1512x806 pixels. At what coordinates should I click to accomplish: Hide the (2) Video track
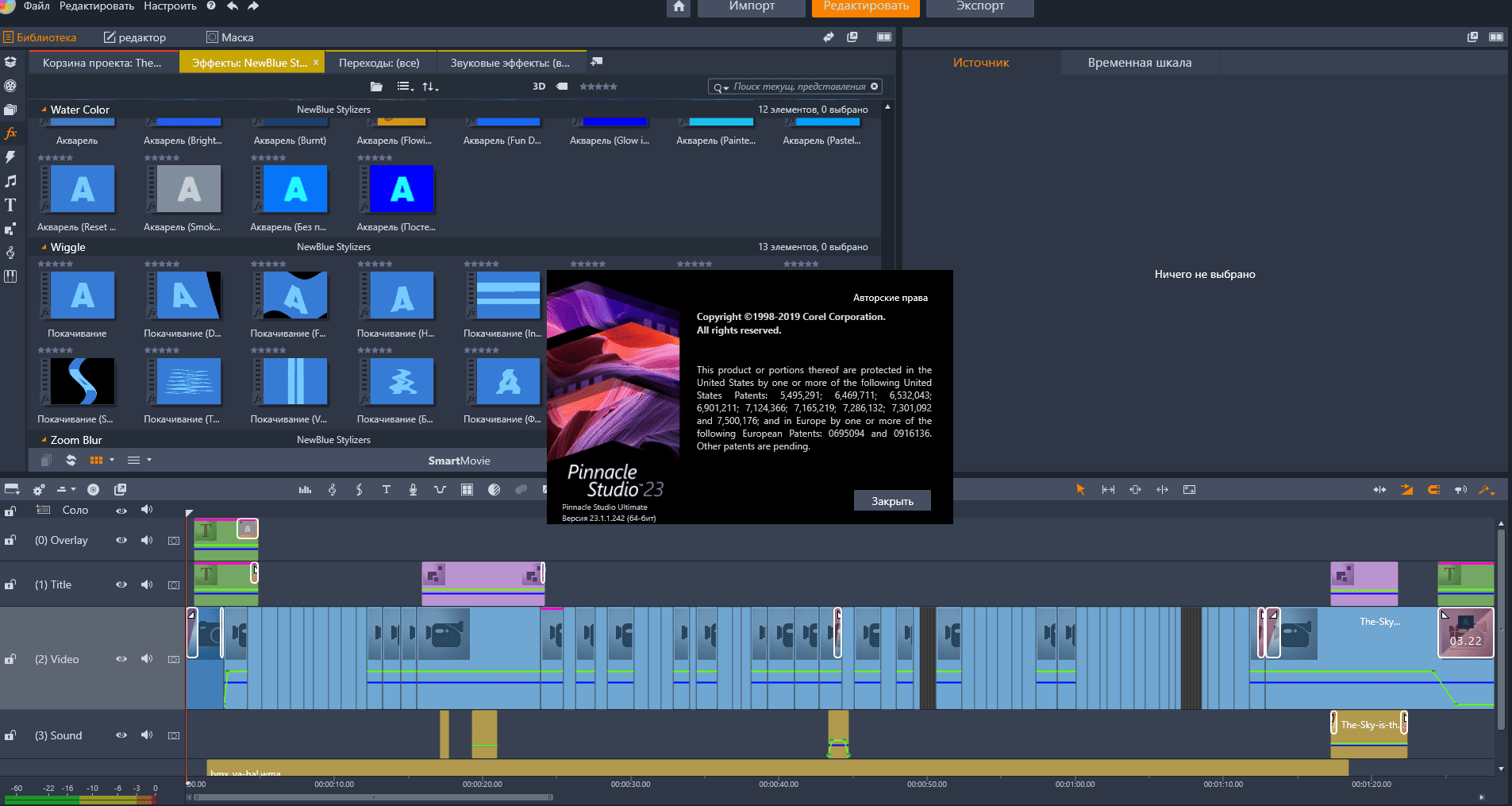pyautogui.click(x=121, y=659)
